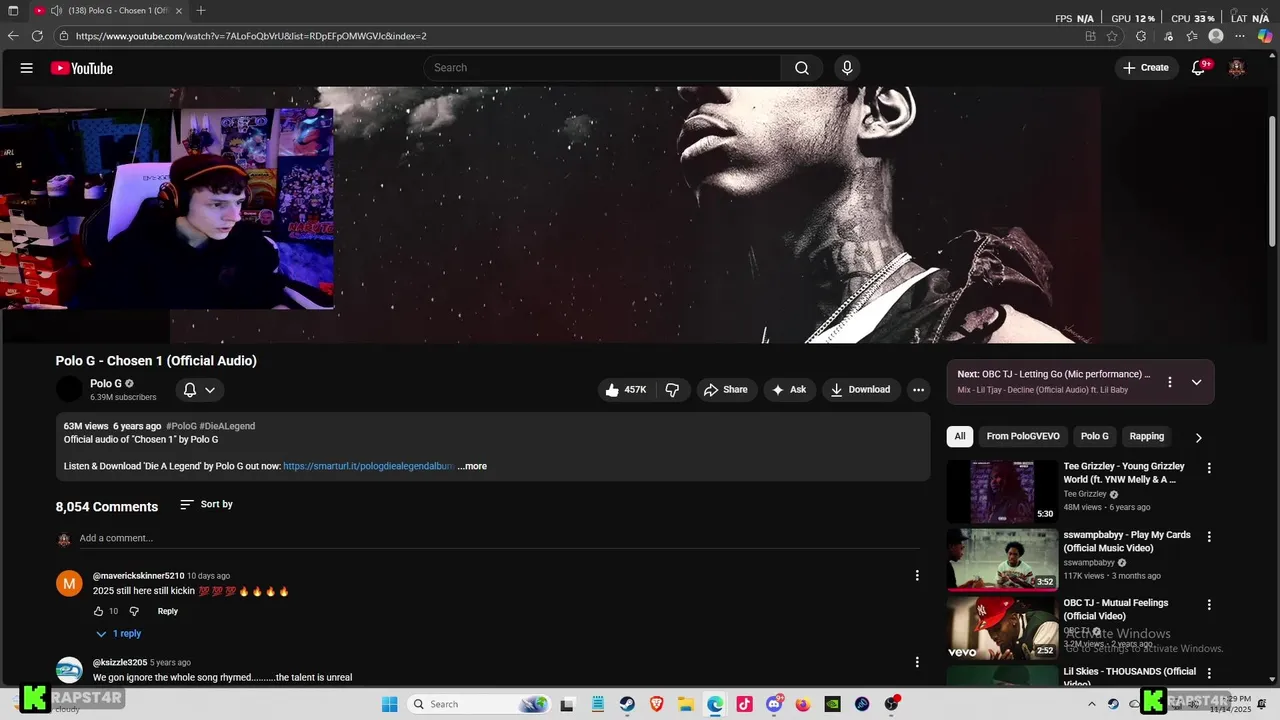The height and width of the screenshot is (720, 1280).
Task: Open the #PoloG hashtag
Action: point(181,426)
